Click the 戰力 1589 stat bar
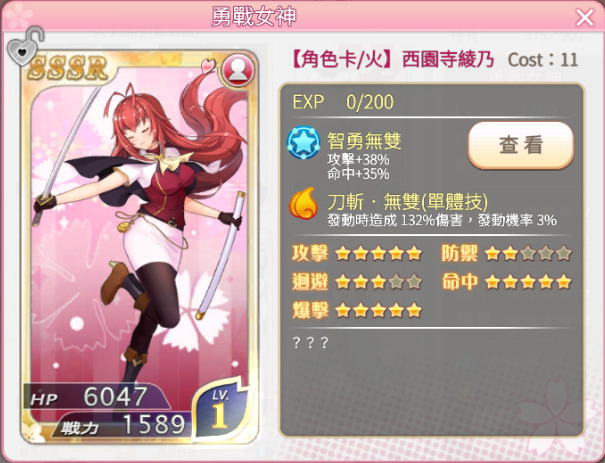This screenshot has height=463, width=605. [x=122, y=425]
